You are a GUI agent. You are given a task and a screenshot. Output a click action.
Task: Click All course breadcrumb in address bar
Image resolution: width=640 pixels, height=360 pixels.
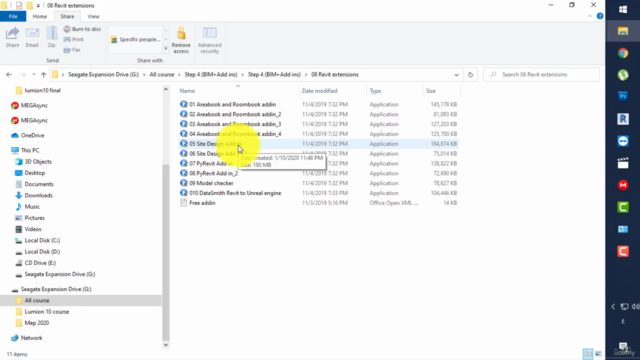tap(162, 75)
